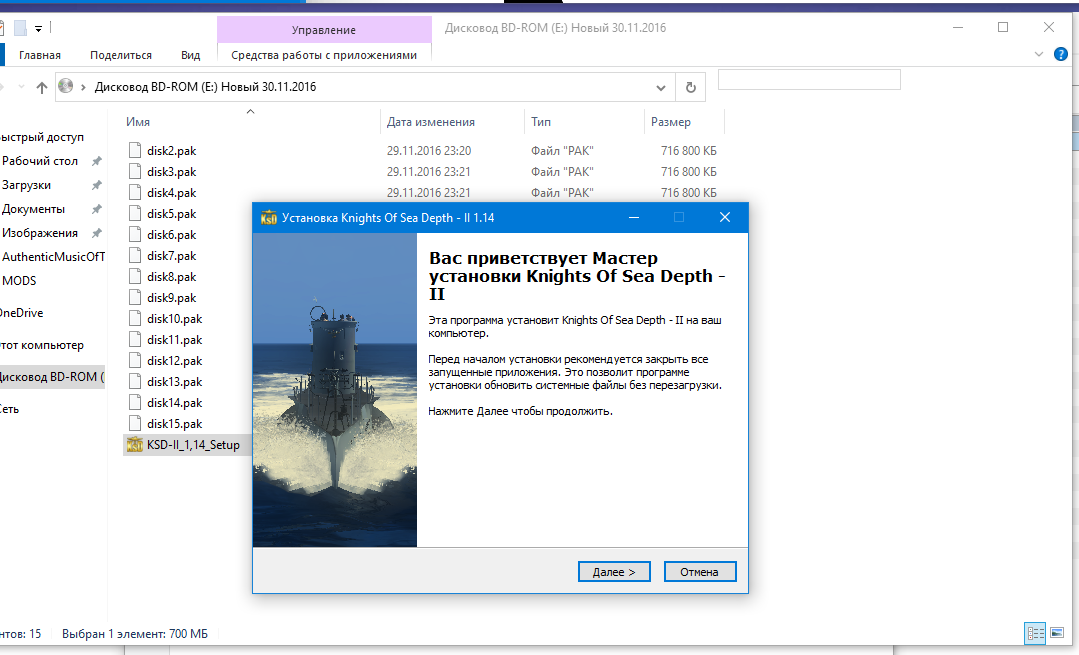This screenshot has width=1079, height=655.
Task: Select the disk9.pak file
Action: (x=171, y=298)
